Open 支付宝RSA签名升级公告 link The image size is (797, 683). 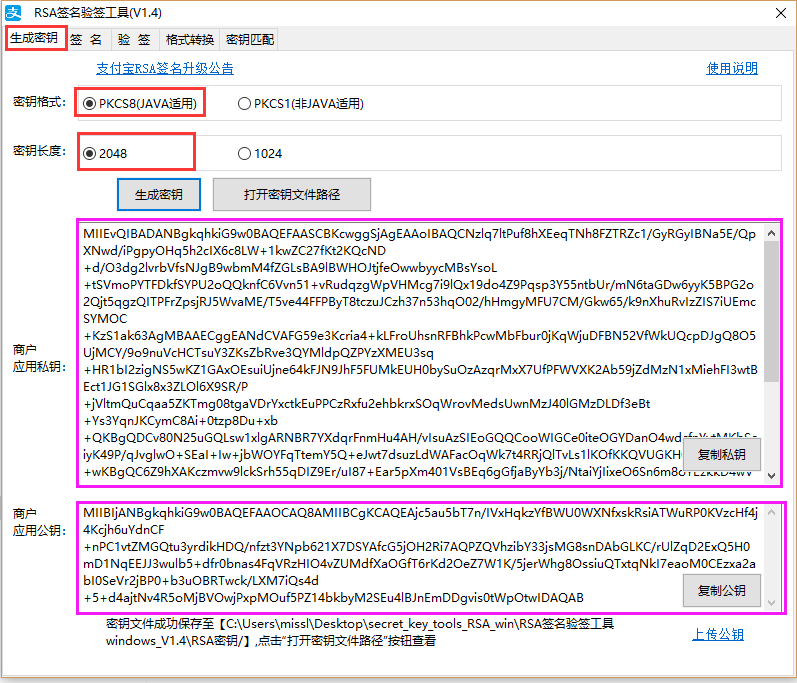(x=164, y=68)
